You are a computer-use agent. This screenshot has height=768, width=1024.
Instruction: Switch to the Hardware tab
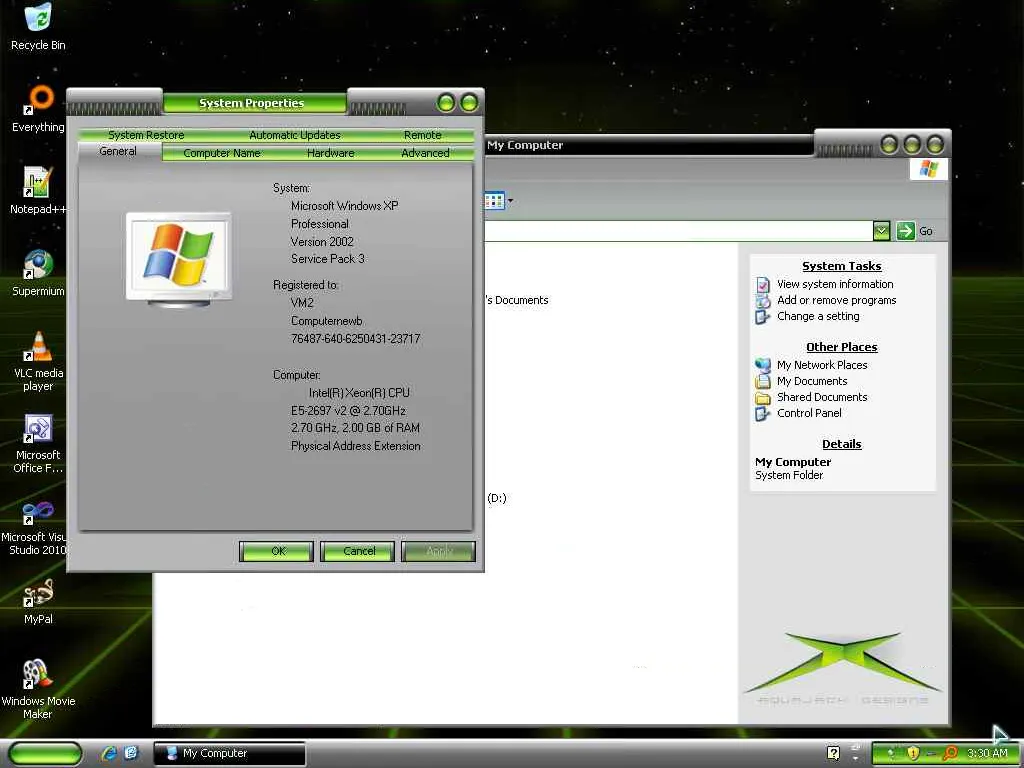click(x=330, y=153)
